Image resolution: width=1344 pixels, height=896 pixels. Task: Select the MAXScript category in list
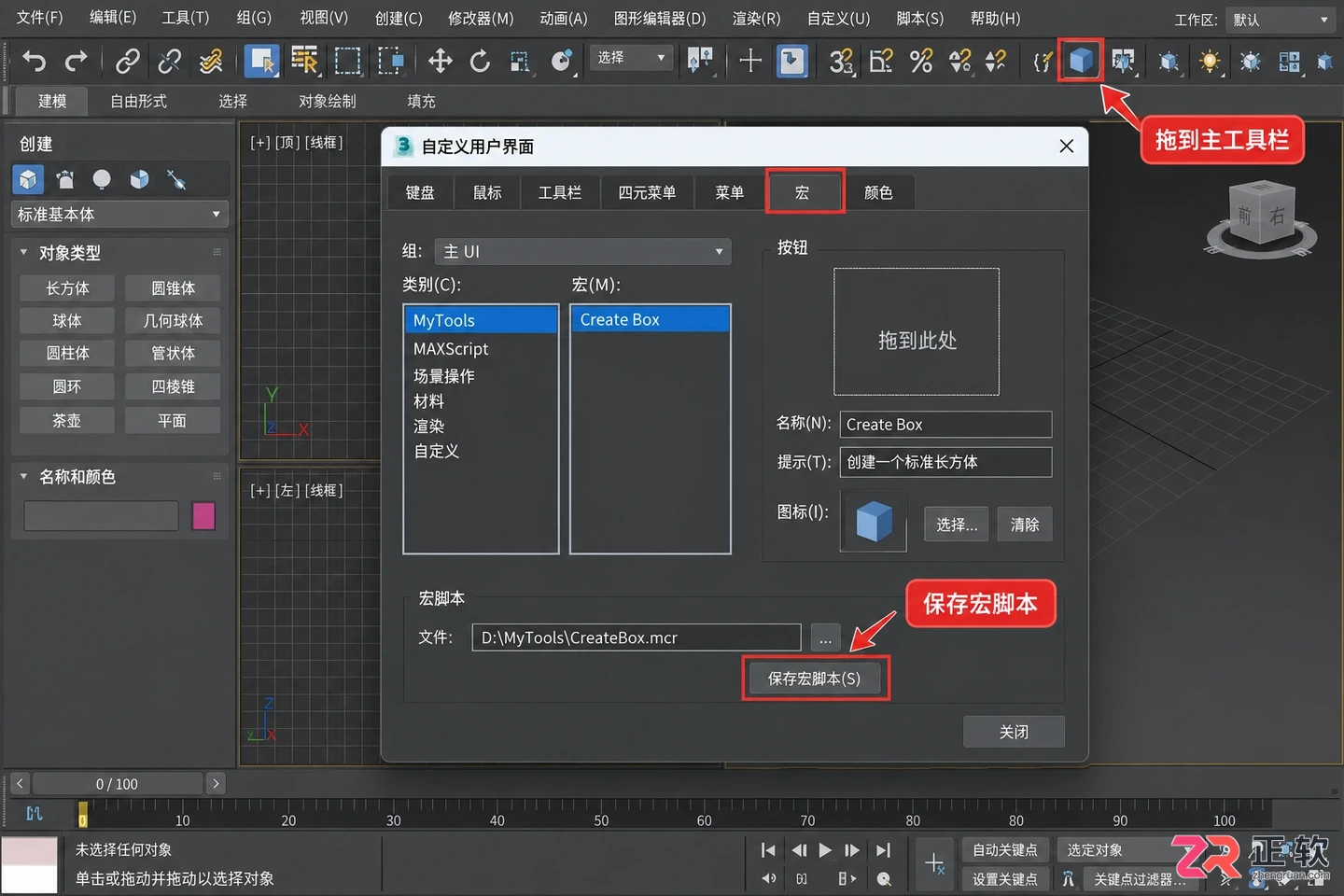[481, 349]
